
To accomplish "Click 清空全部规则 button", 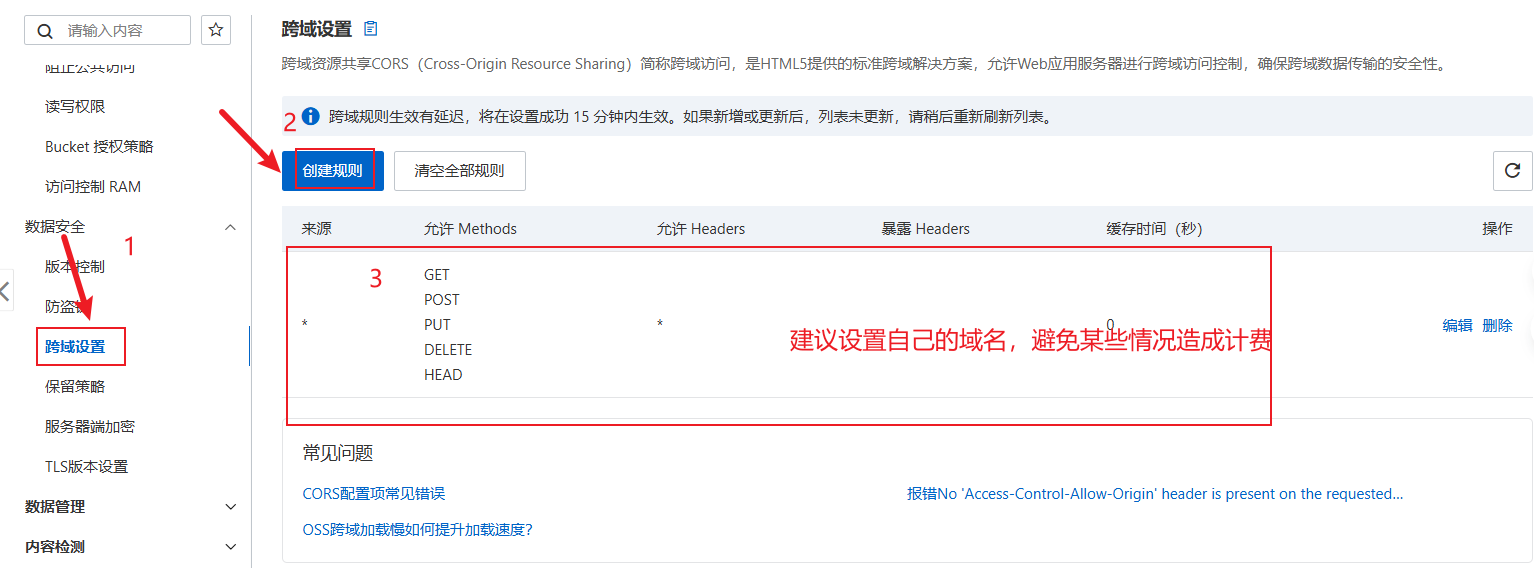I will pos(459,171).
